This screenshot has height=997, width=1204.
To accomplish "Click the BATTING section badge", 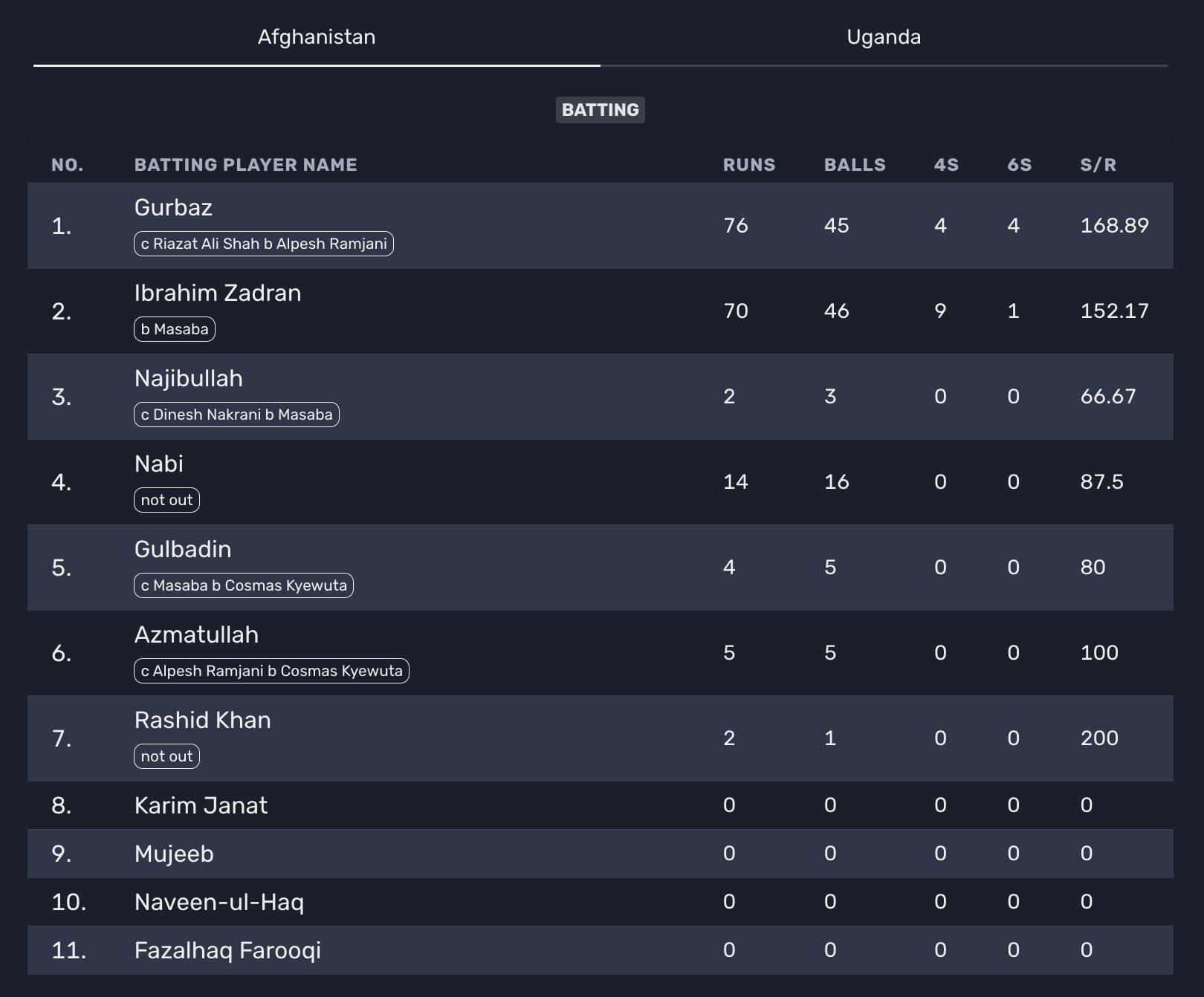I will point(600,110).
